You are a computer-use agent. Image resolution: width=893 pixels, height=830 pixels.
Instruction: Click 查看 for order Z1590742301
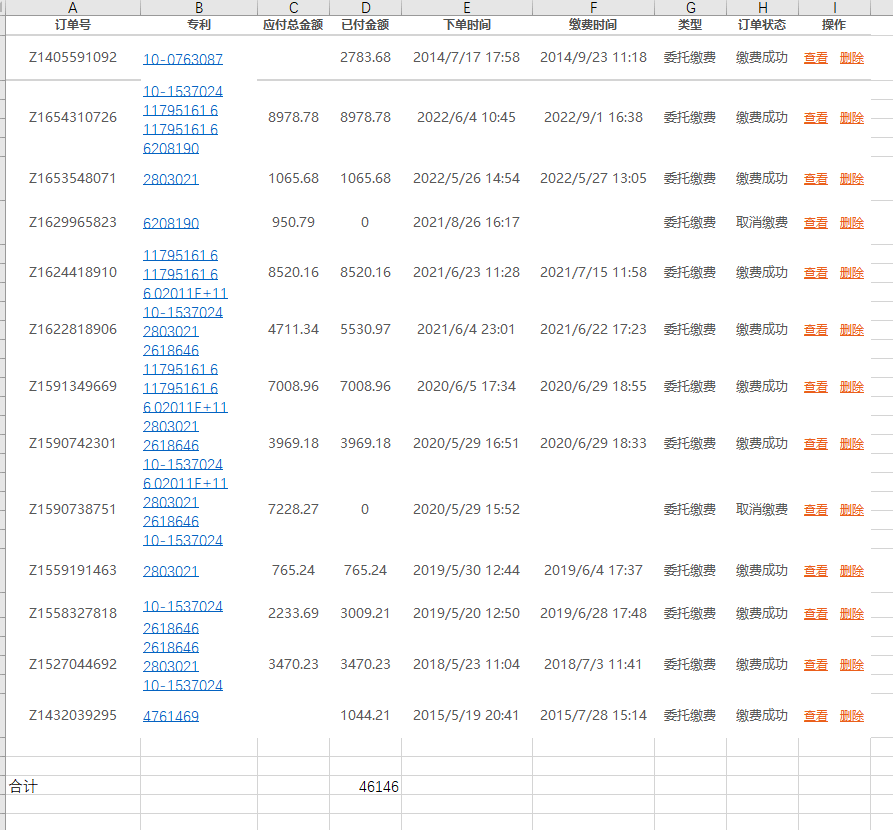click(816, 444)
